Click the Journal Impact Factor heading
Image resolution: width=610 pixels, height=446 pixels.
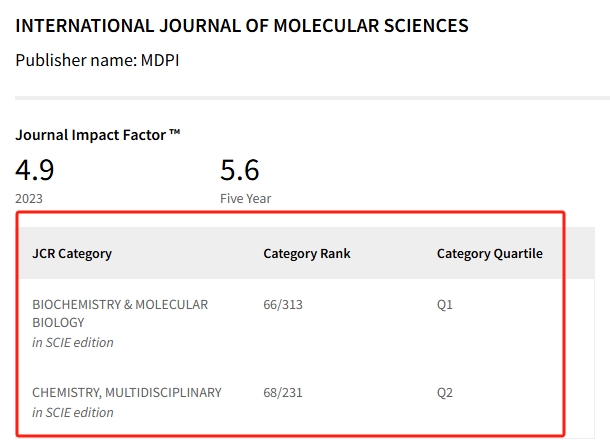click(x=98, y=135)
